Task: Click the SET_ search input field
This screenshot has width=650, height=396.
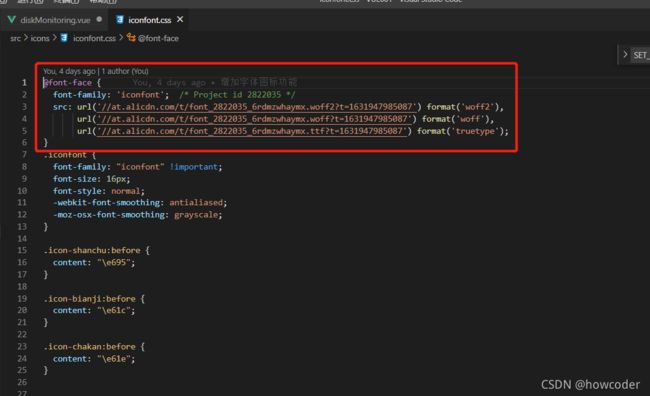Action: [x=641, y=55]
